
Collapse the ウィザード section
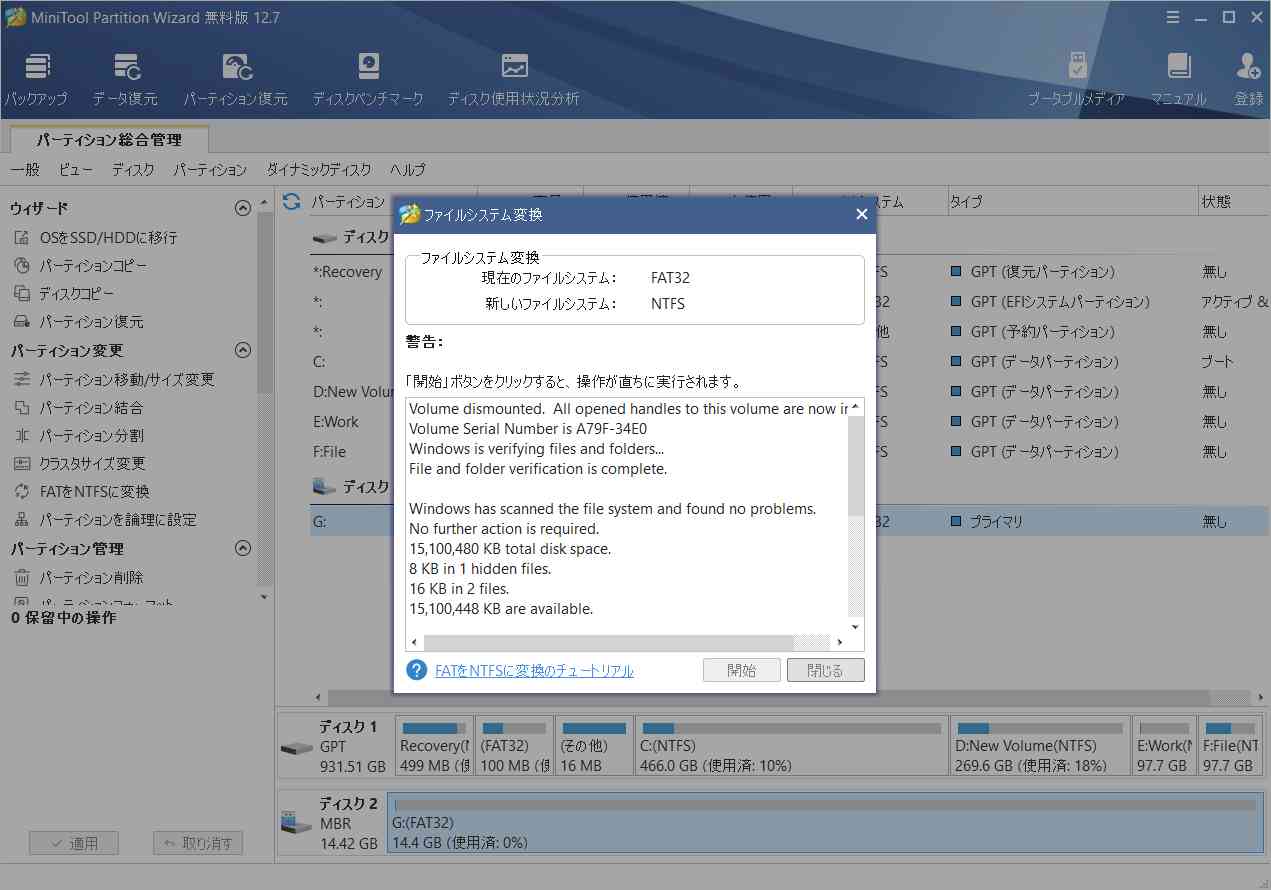242,209
